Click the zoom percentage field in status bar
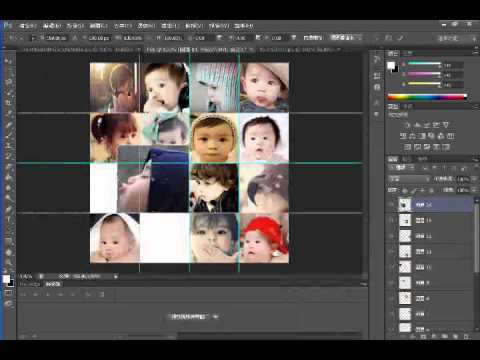The width and height of the screenshot is (480, 360). (x=26, y=276)
